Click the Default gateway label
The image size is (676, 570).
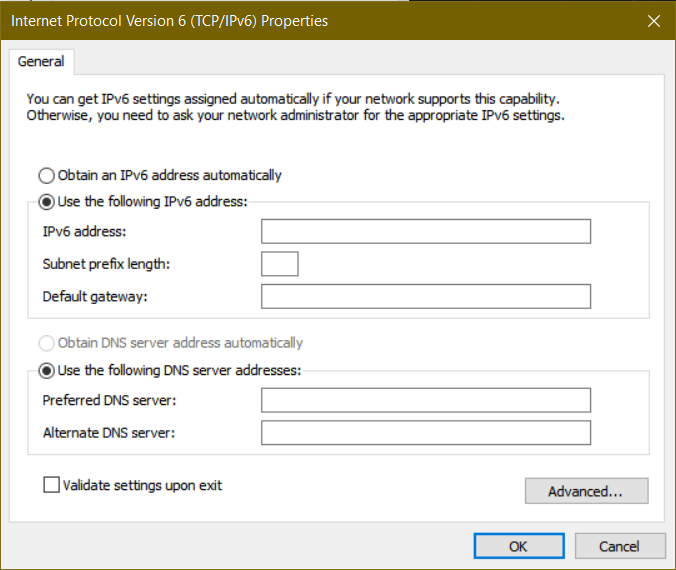point(95,297)
